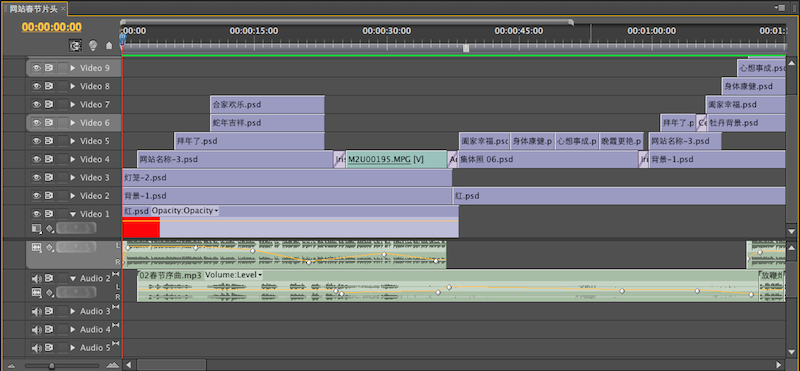Open Set Display Style icon under Audio 2
This screenshot has height=371, width=800.
[x=36, y=292]
